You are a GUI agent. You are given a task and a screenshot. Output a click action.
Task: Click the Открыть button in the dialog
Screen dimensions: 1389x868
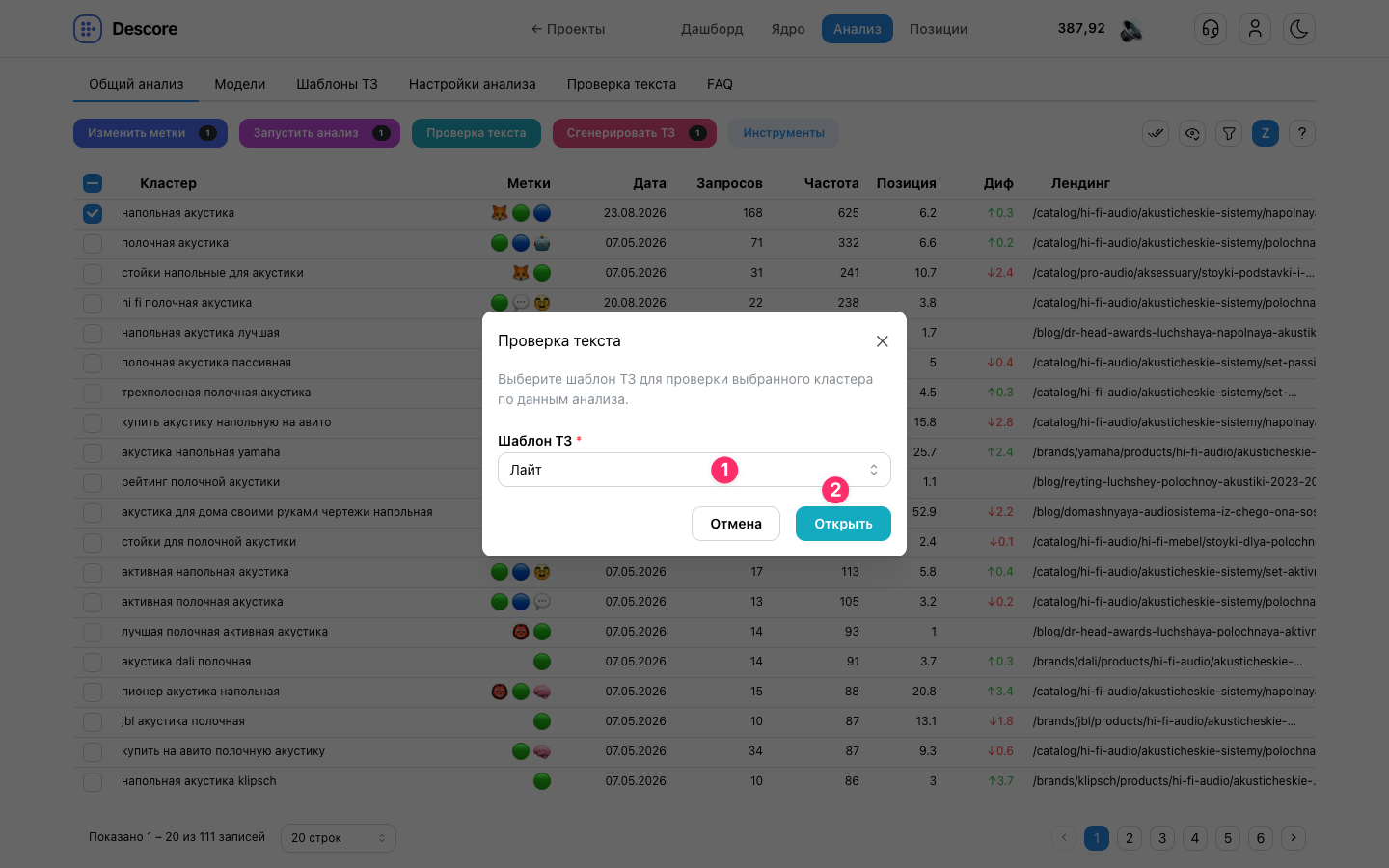(x=843, y=524)
